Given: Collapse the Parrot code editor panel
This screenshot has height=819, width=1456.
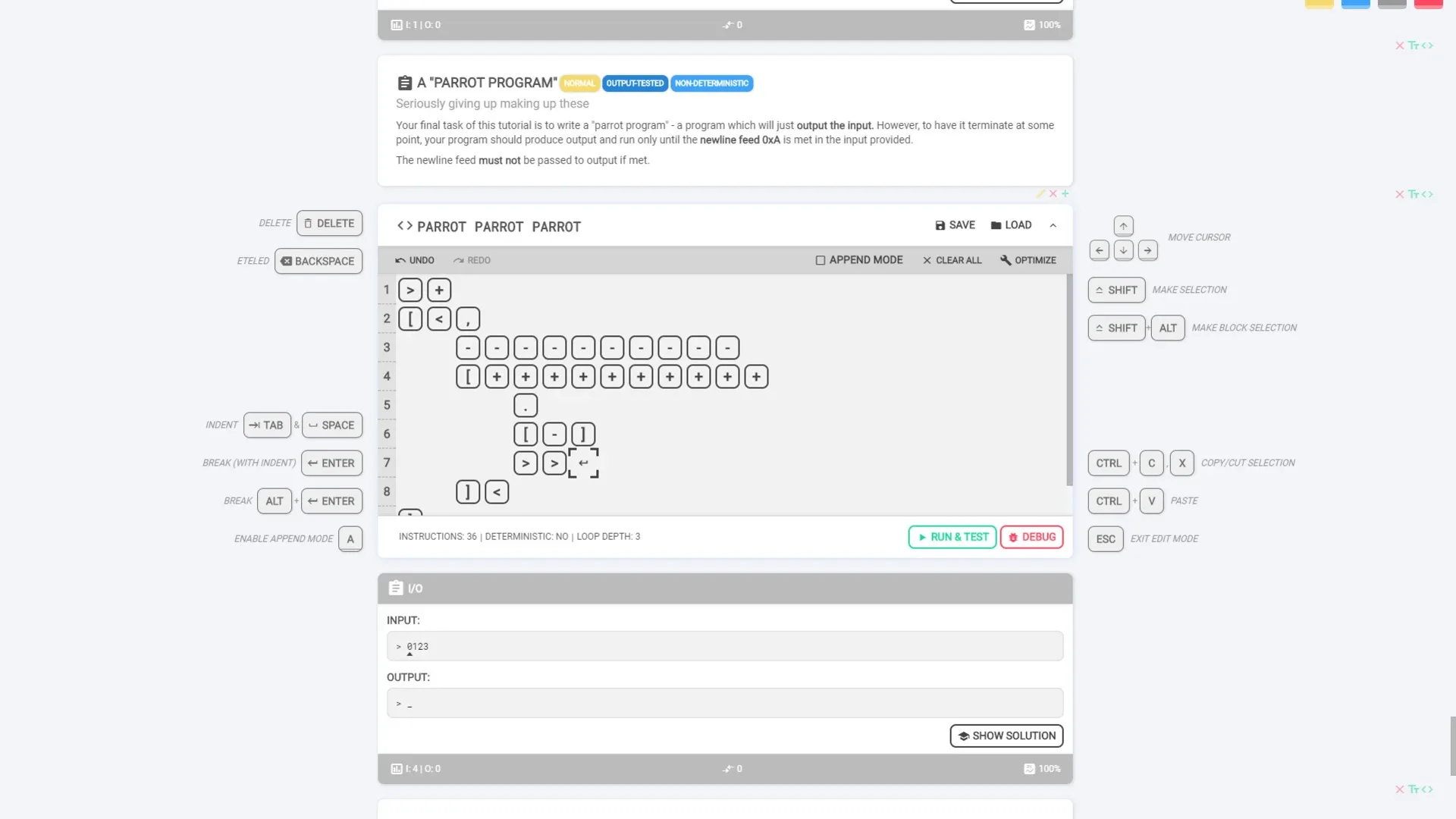Looking at the screenshot, I should click(1053, 225).
